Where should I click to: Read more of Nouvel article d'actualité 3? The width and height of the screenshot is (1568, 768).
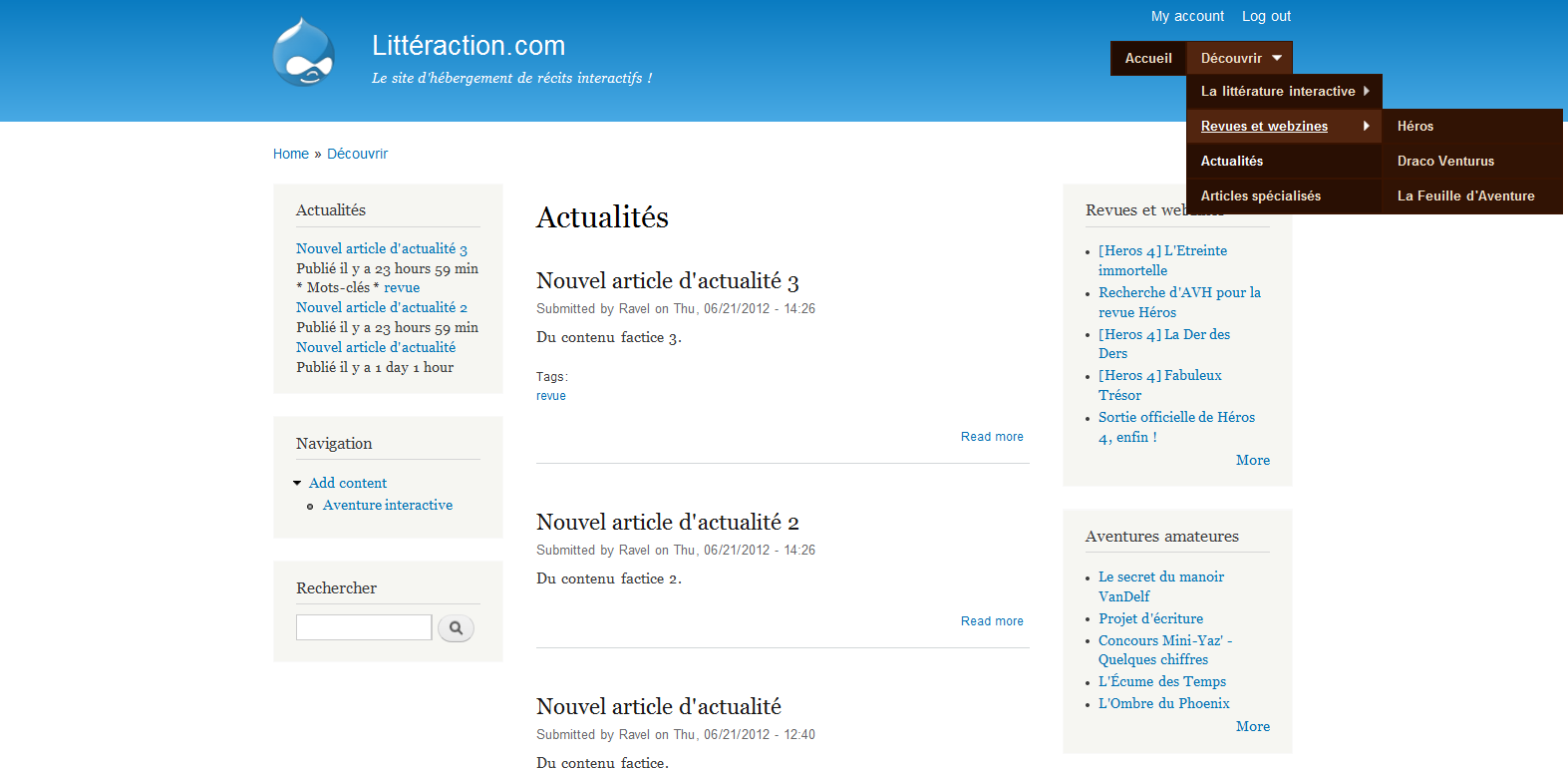pyautogui.click(x=992, y=437)
